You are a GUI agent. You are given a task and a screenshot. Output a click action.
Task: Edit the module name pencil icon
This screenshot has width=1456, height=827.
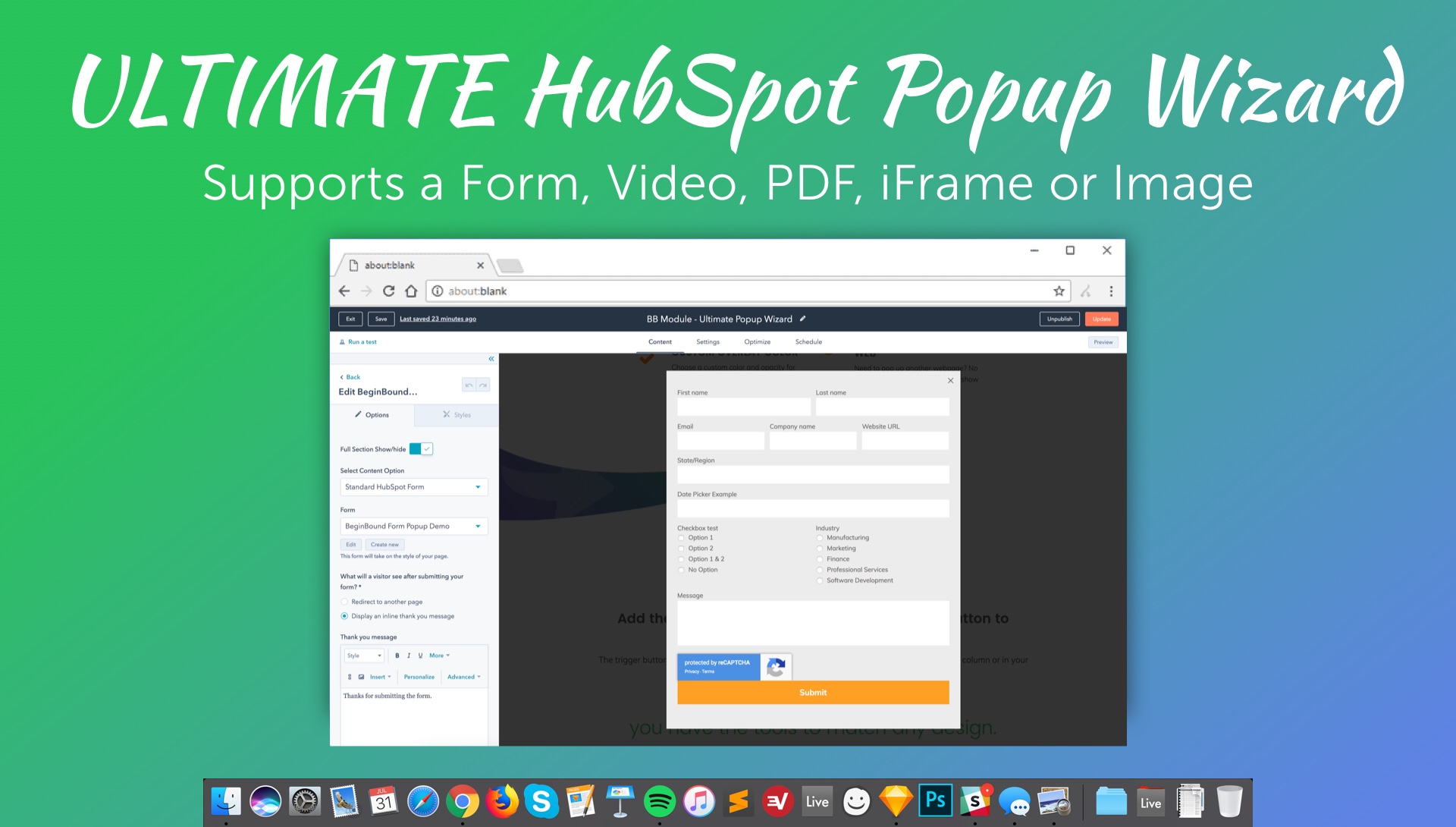pos(802,319)
